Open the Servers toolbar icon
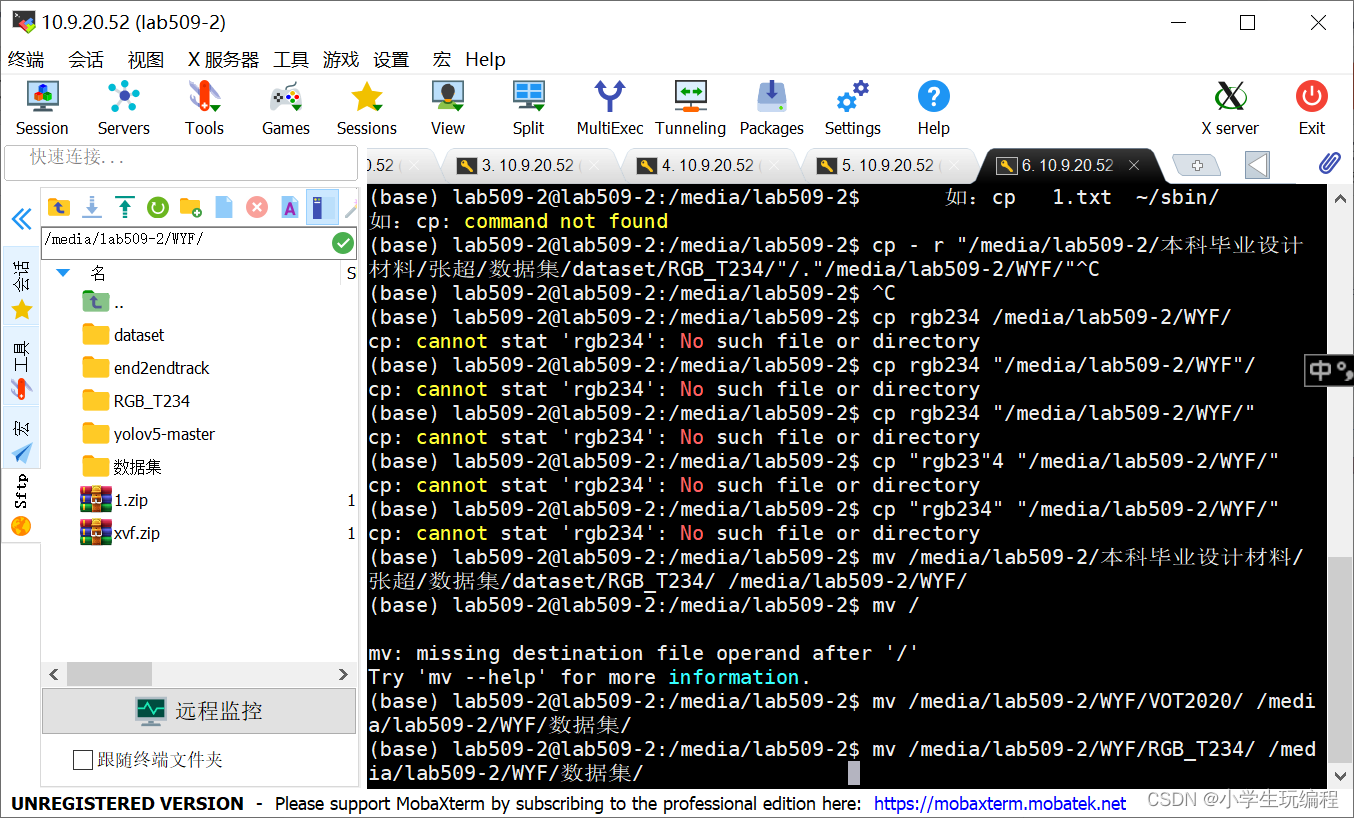1354x818 pixels. pyautogui.click(x=123, y=108)
